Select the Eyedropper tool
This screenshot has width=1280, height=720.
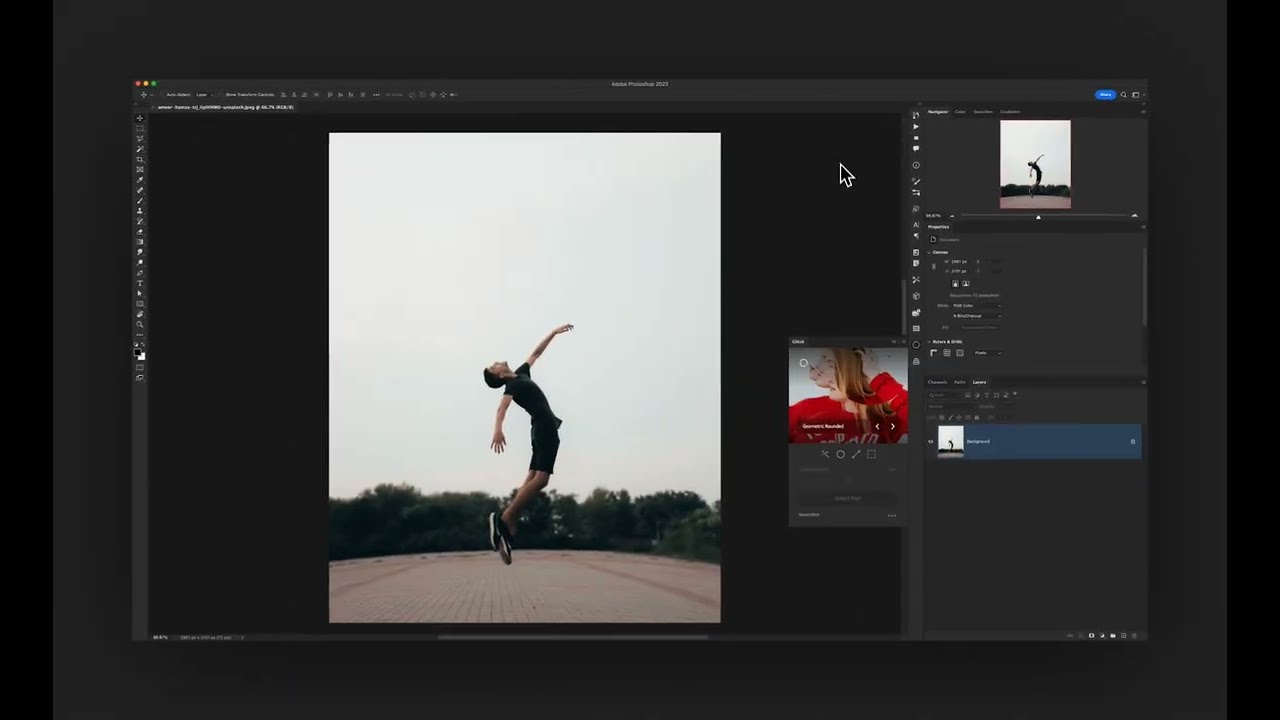[x=139, y=180]
